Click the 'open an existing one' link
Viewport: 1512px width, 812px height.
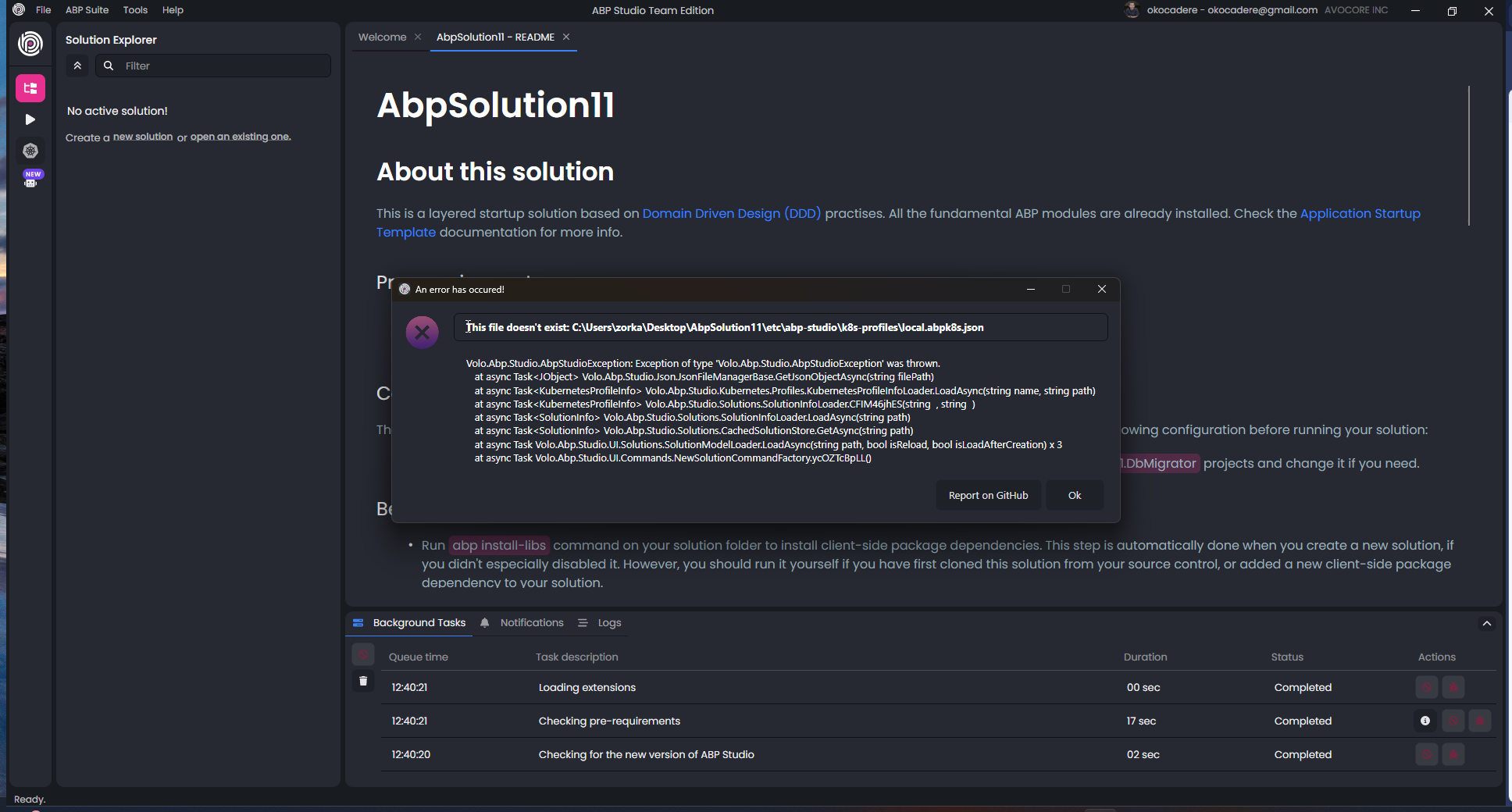click(240, 137)
